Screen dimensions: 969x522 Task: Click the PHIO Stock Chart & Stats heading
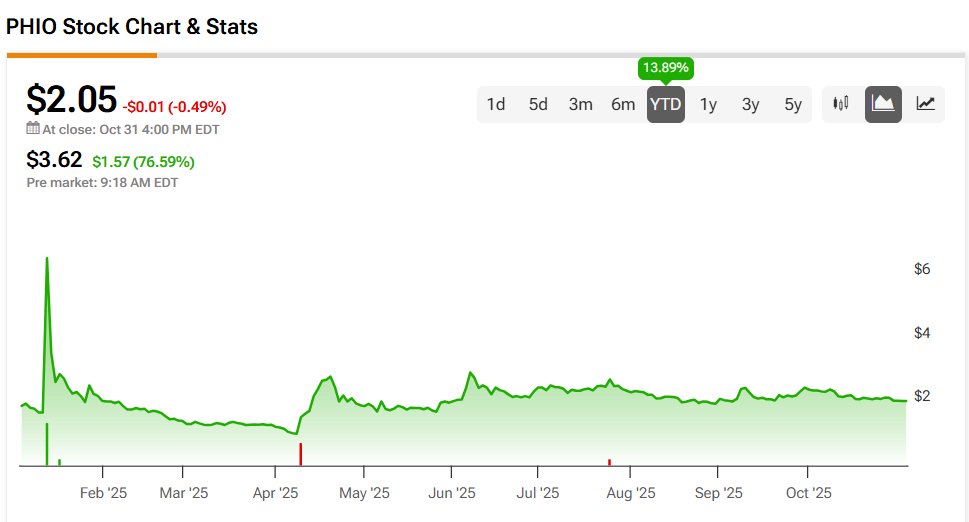[132, 27]
